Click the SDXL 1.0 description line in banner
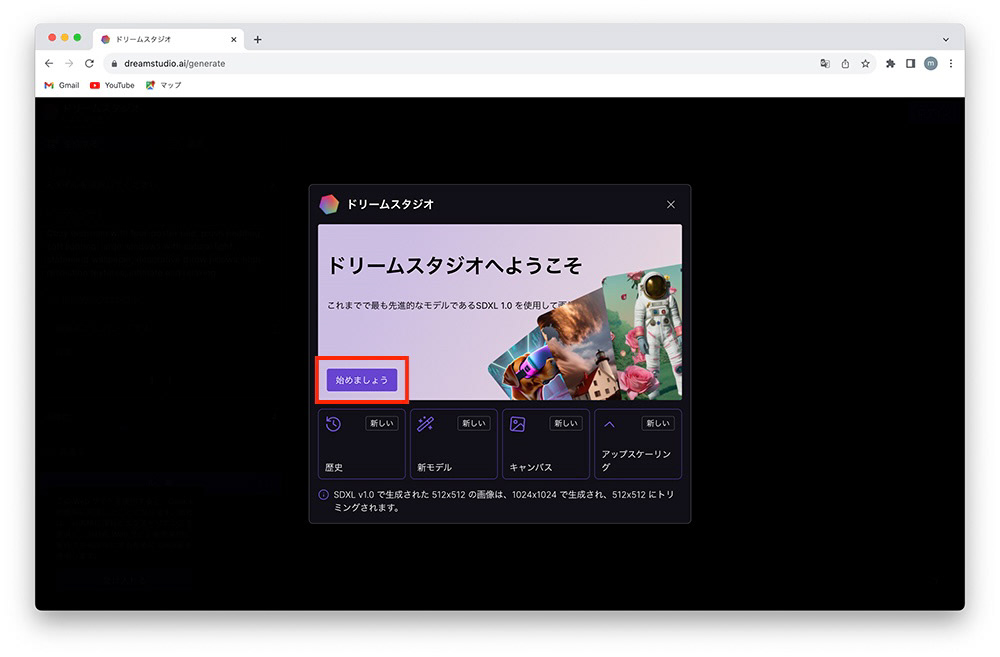Viewport: 1000px width, 657px height. (443, 306)
